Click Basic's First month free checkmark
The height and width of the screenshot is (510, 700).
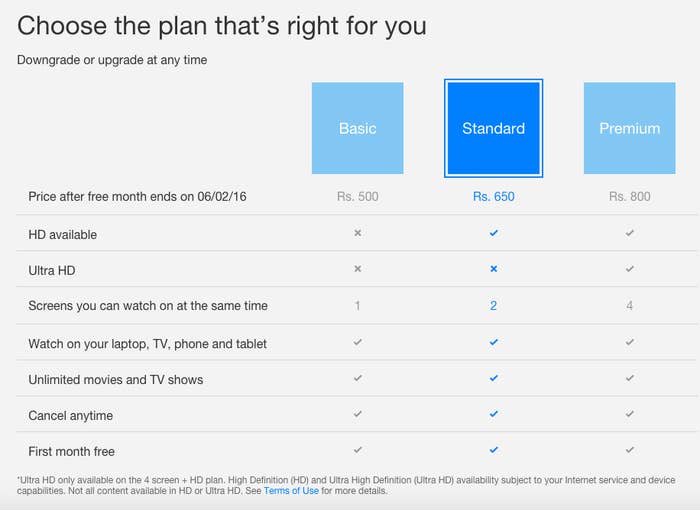pos(358,450)
